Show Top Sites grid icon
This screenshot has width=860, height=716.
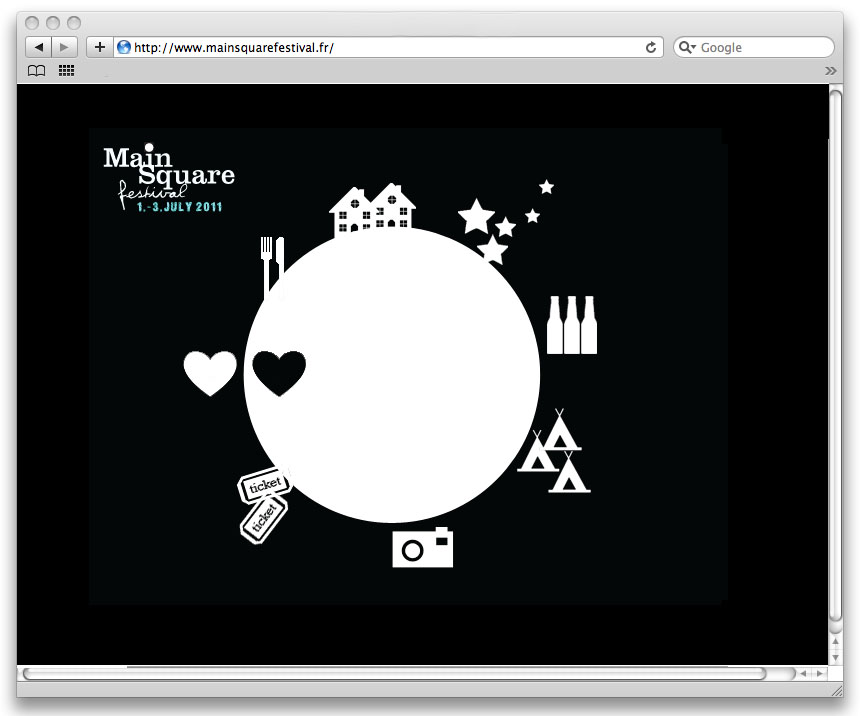[66, 70]
